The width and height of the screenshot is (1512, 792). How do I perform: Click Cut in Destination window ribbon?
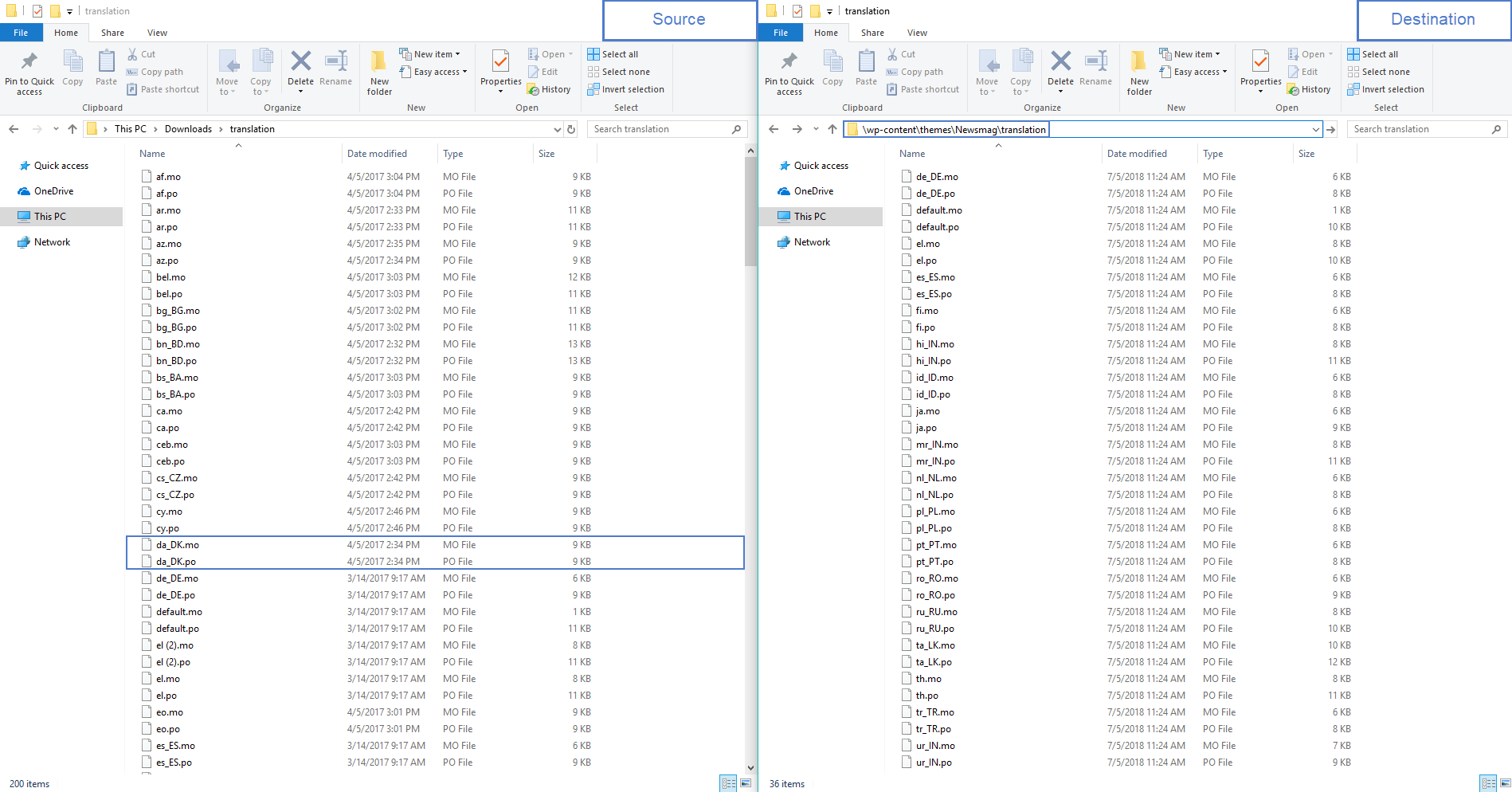tap(901, 54)
